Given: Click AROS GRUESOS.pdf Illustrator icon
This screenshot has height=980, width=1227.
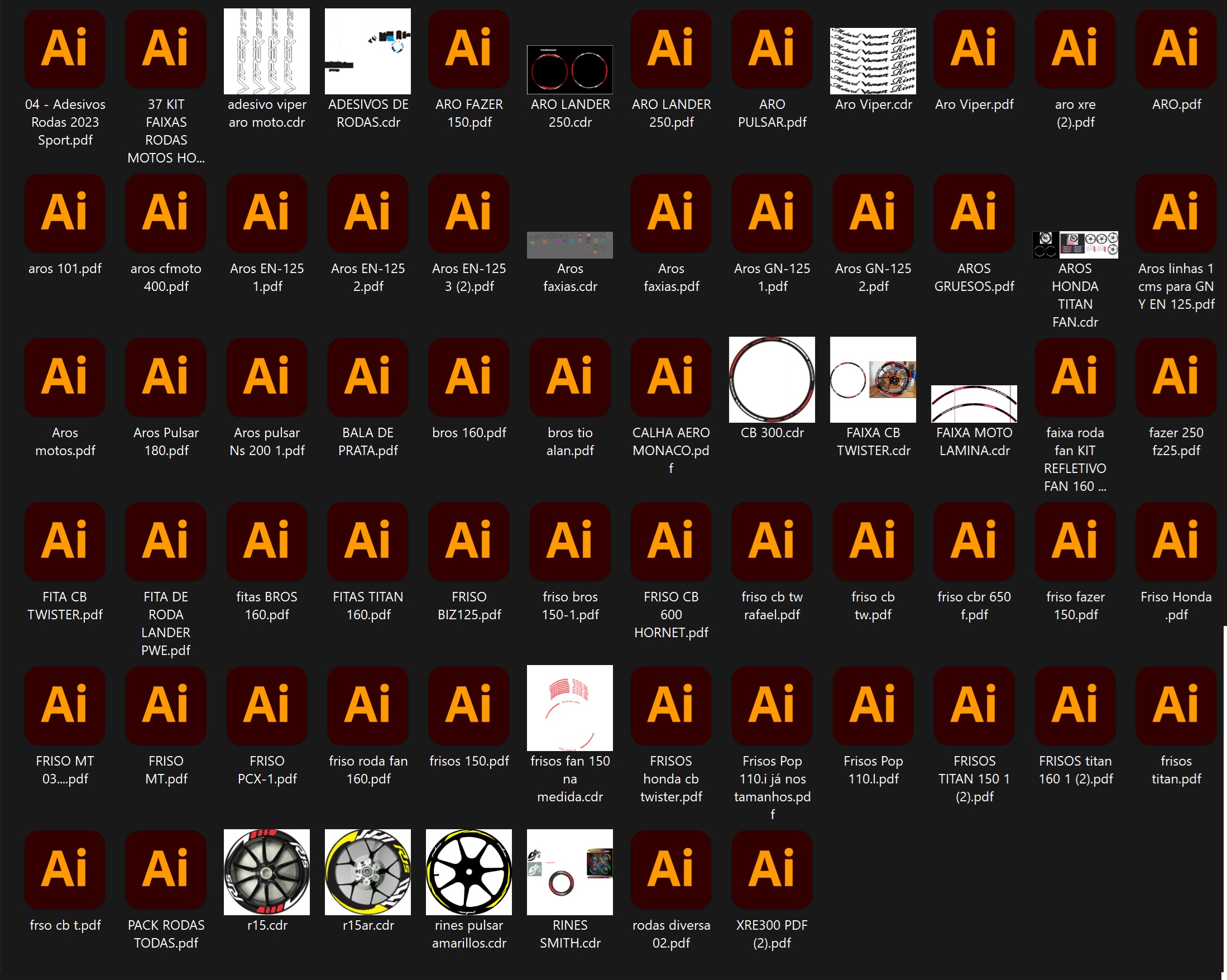Looking at the screenshot, I should click(974, 213).
